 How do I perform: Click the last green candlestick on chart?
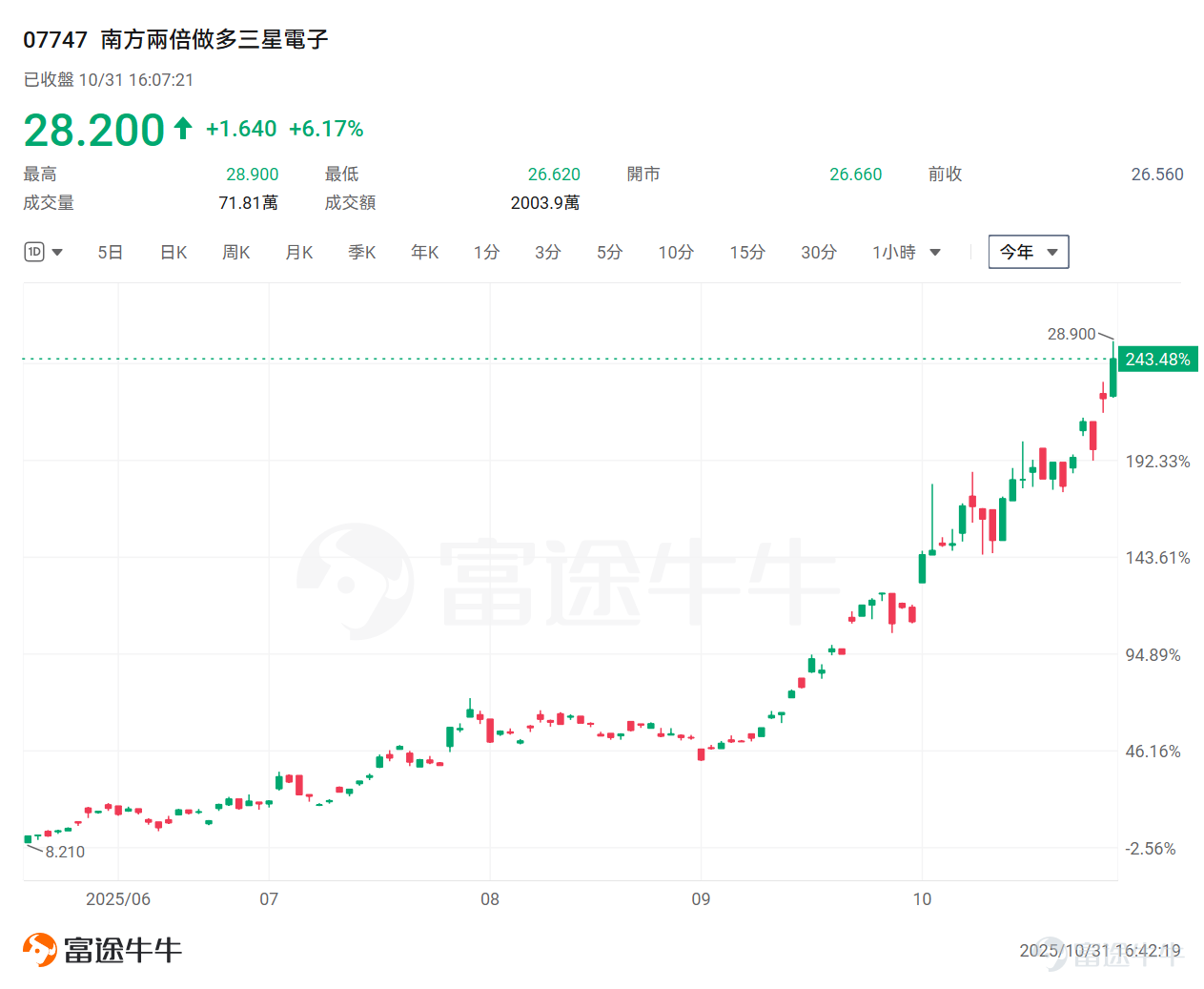click(1112, 377)
